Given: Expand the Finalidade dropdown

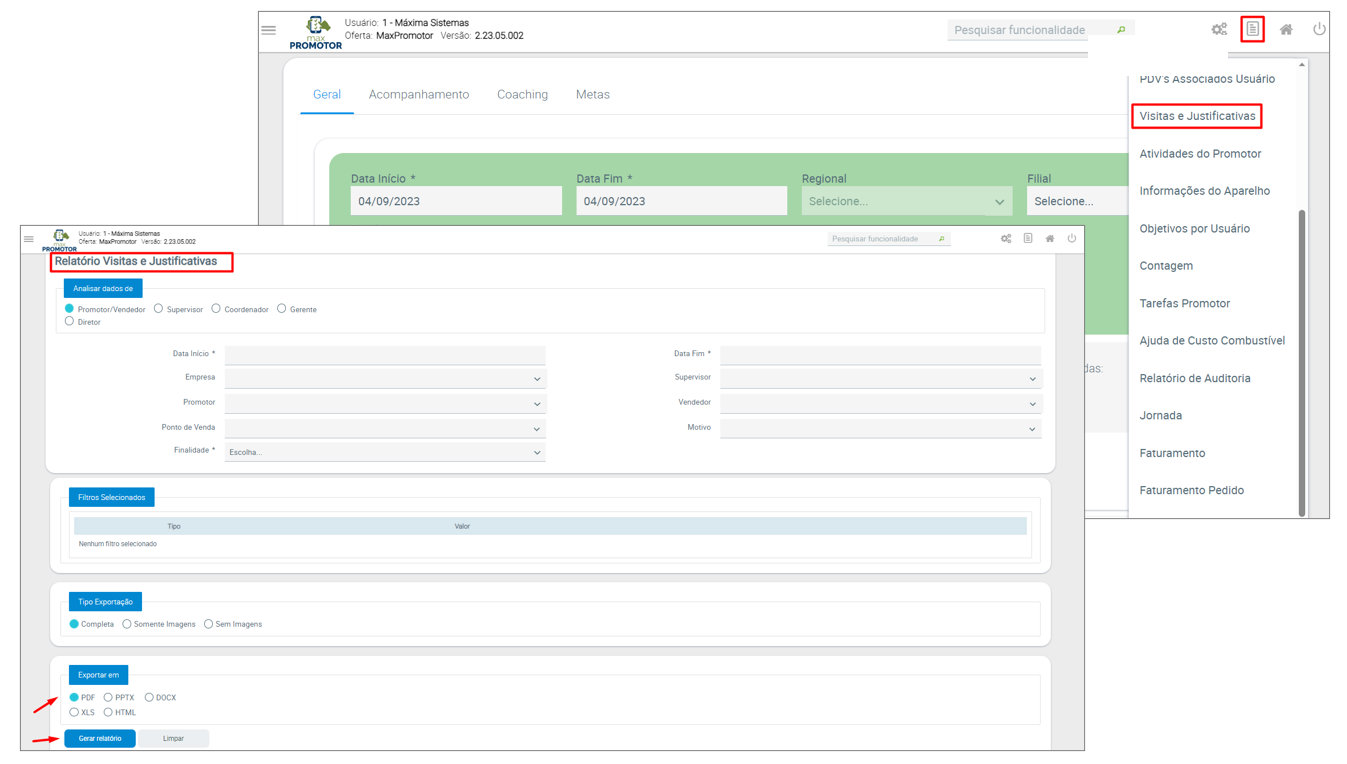Looking at the screenshot, I should pyautogui.click(x=385, y=452).
